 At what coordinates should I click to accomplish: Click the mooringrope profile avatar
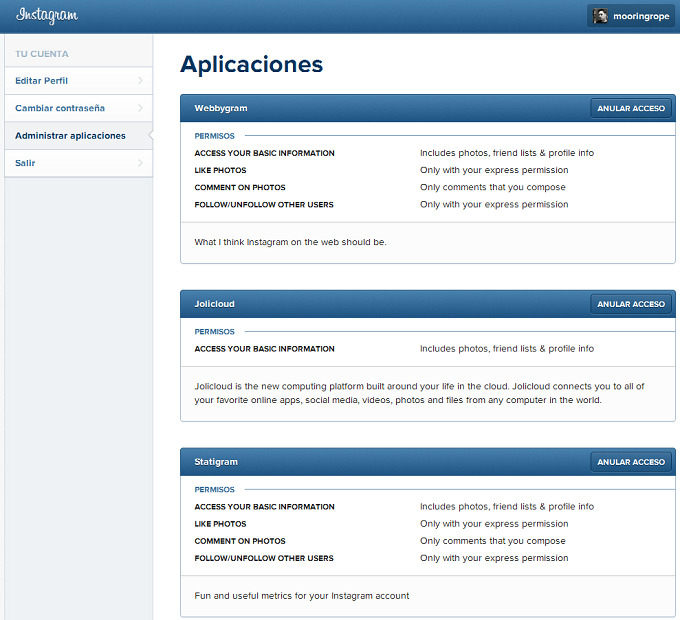click(x=600, y=16)
